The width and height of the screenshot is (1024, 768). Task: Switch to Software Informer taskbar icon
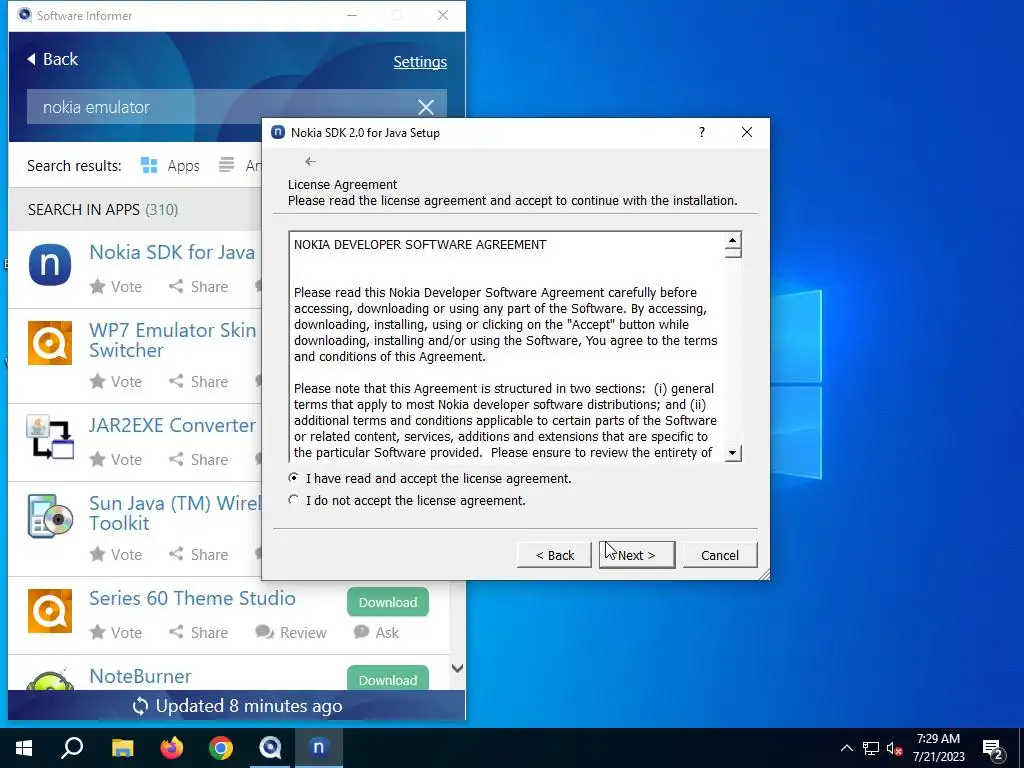[x=270, y=748]
